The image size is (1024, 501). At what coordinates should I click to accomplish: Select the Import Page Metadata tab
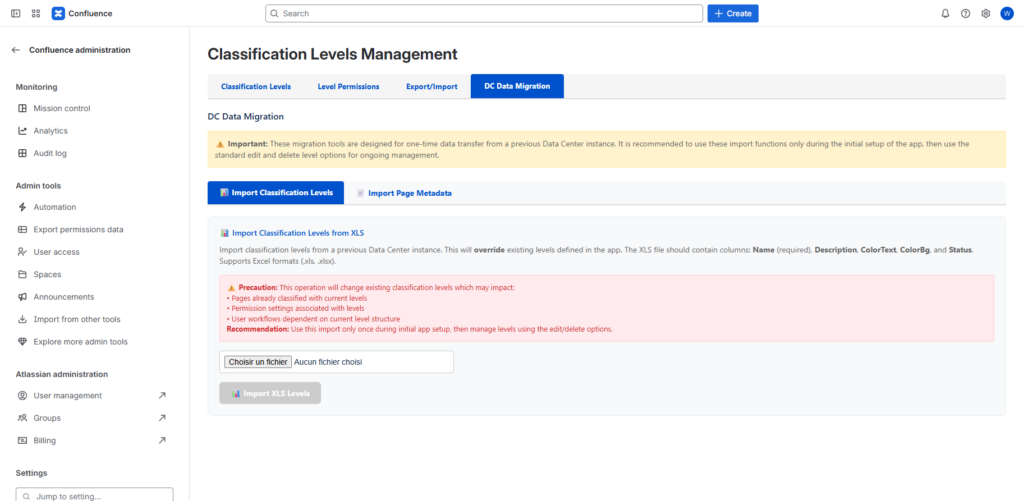pos(403,193)
